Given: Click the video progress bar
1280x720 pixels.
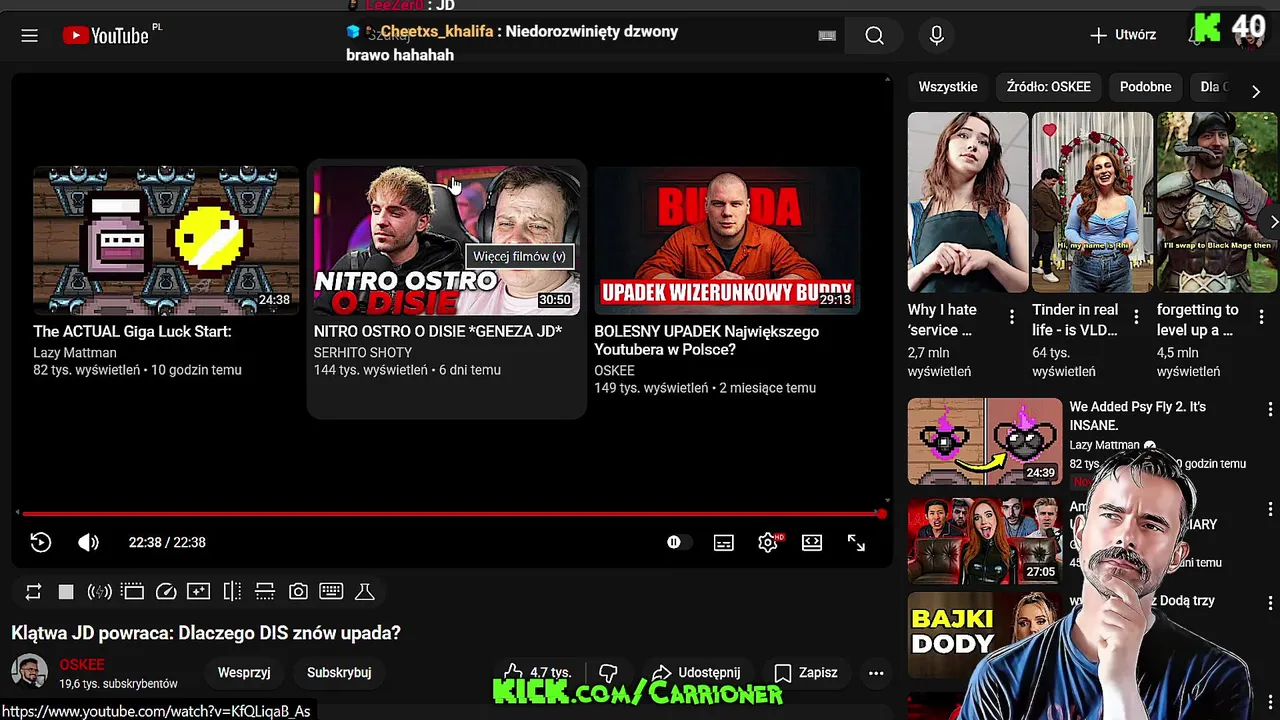Looking at the screenshot, I should click(451, 514).
